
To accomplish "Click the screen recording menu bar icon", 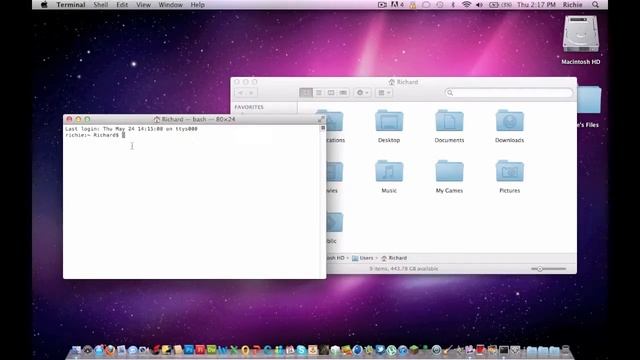I will 382,5.
